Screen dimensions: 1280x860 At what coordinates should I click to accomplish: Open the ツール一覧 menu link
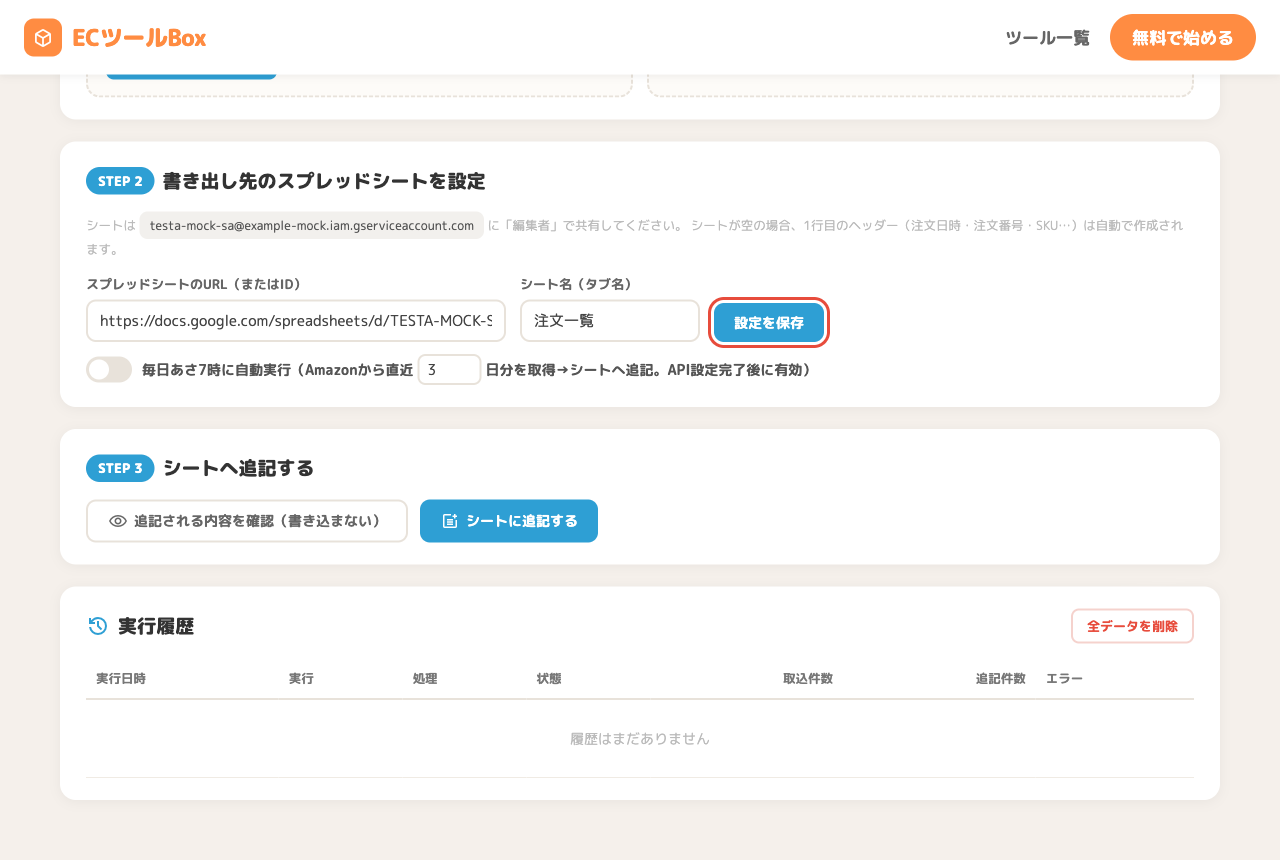tap(1047, 38)
